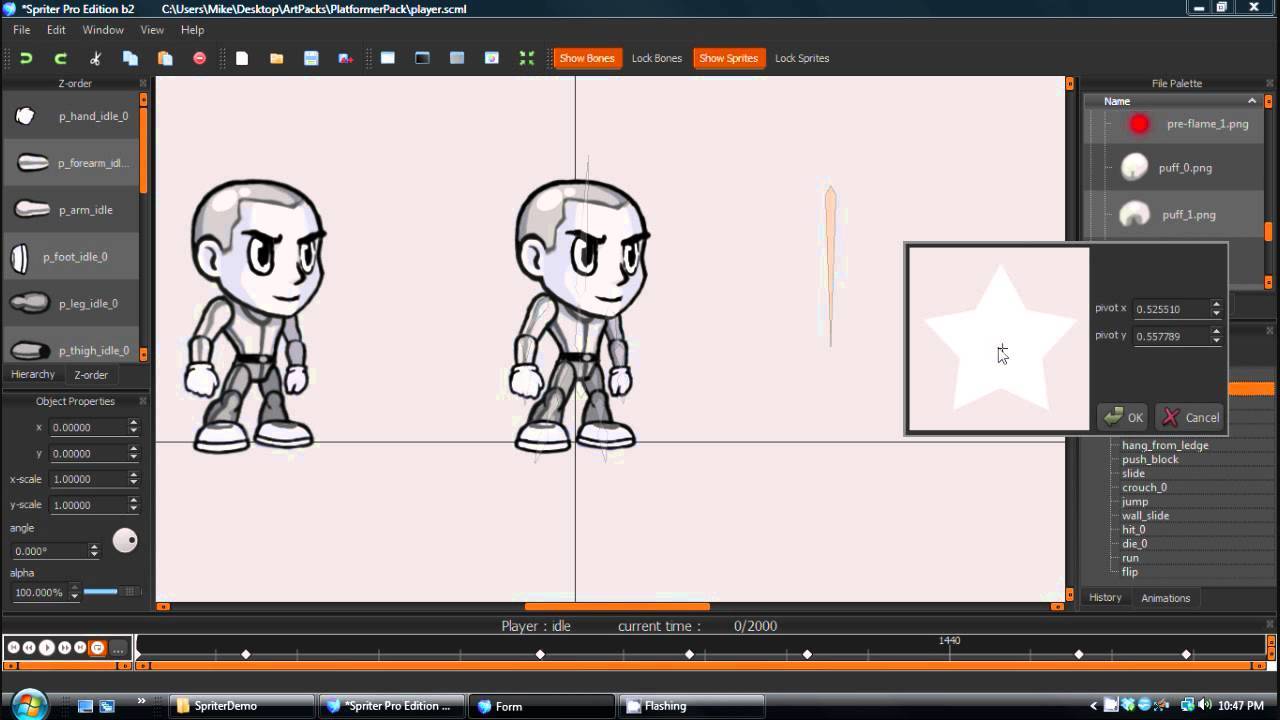Image resolution: width=1280 pixels, height=720 pixels.
Task: Click the angle dial in Object Properties
Action: (125, 540)
